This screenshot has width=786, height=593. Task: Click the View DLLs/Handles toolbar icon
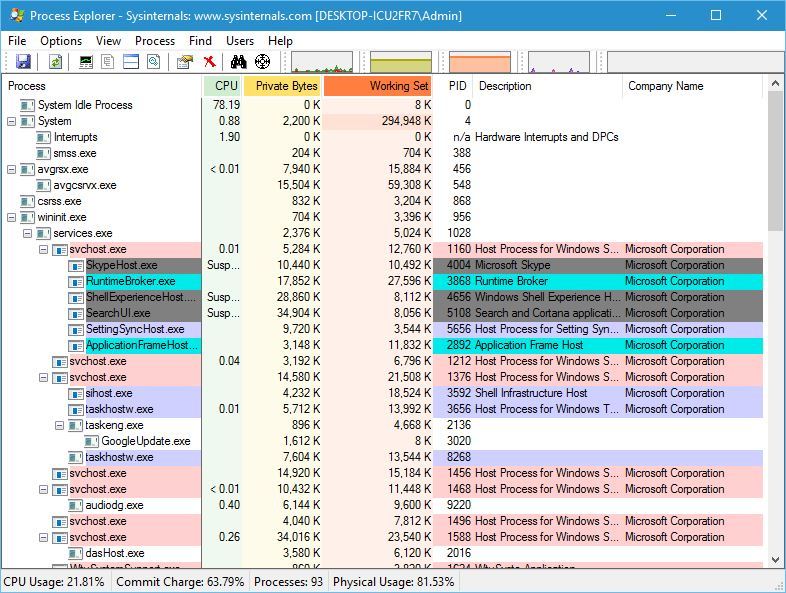153,62
